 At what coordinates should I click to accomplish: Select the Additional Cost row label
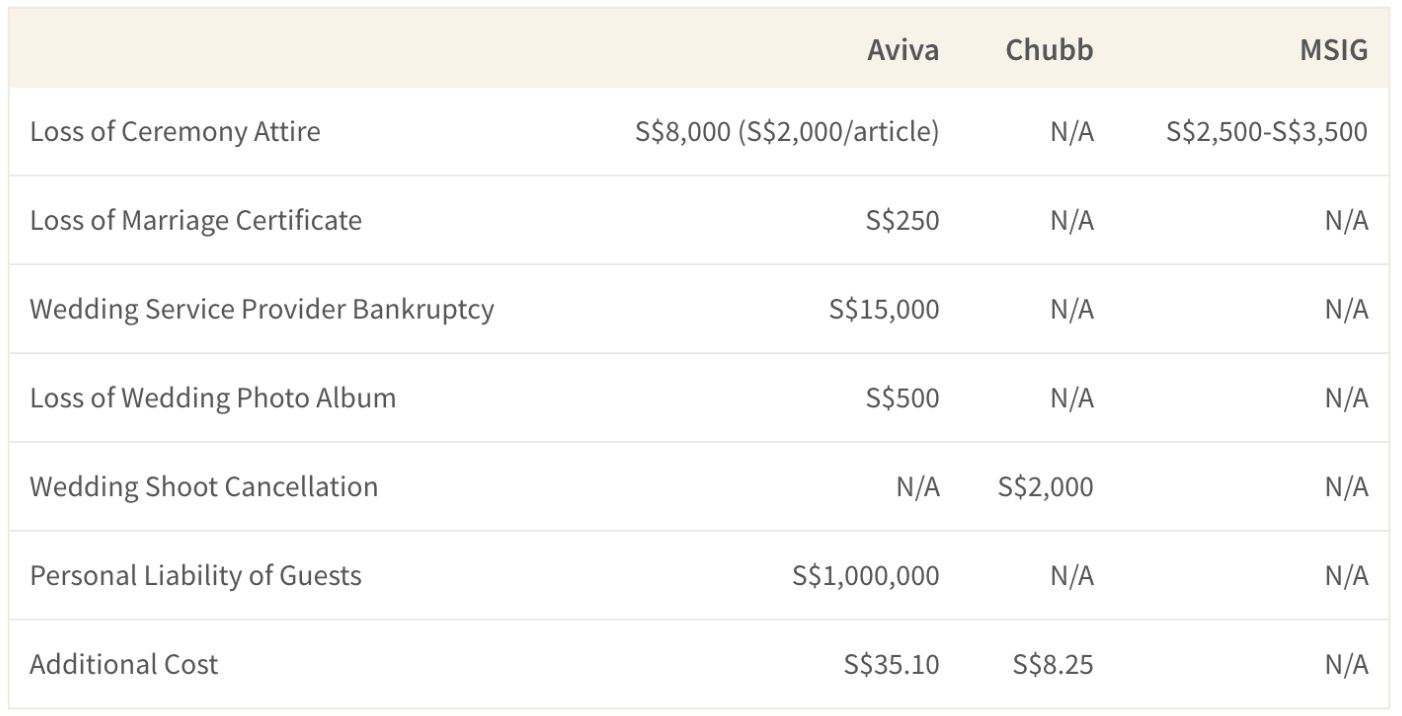[124, 665]
